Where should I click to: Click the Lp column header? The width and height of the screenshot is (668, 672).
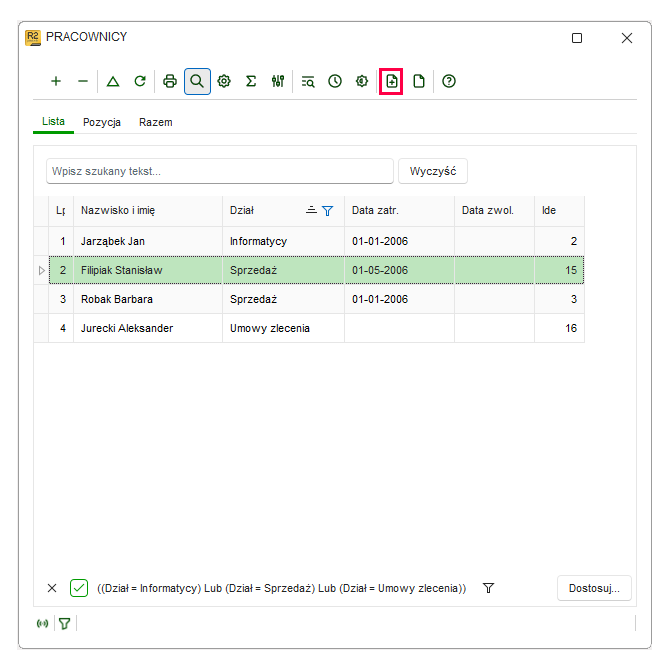click(61, 210)
